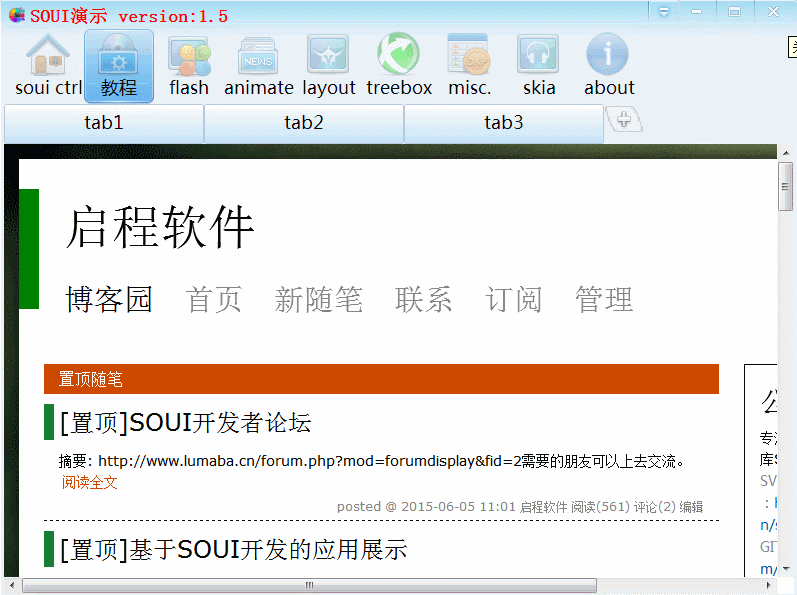
Task: Click 编辑 in the post footer
Action: (x=691, y=507)
